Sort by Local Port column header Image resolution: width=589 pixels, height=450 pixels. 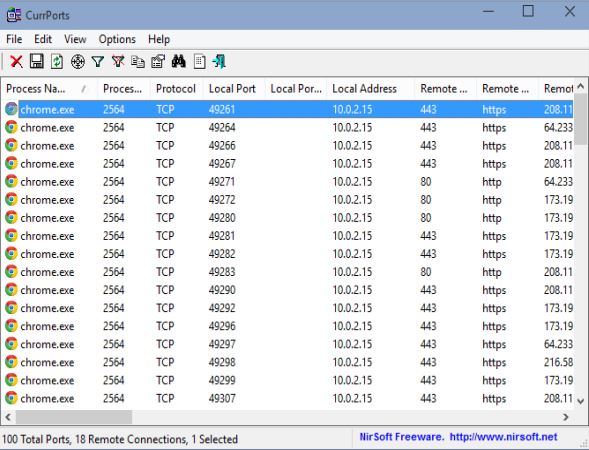coord(234,89)
